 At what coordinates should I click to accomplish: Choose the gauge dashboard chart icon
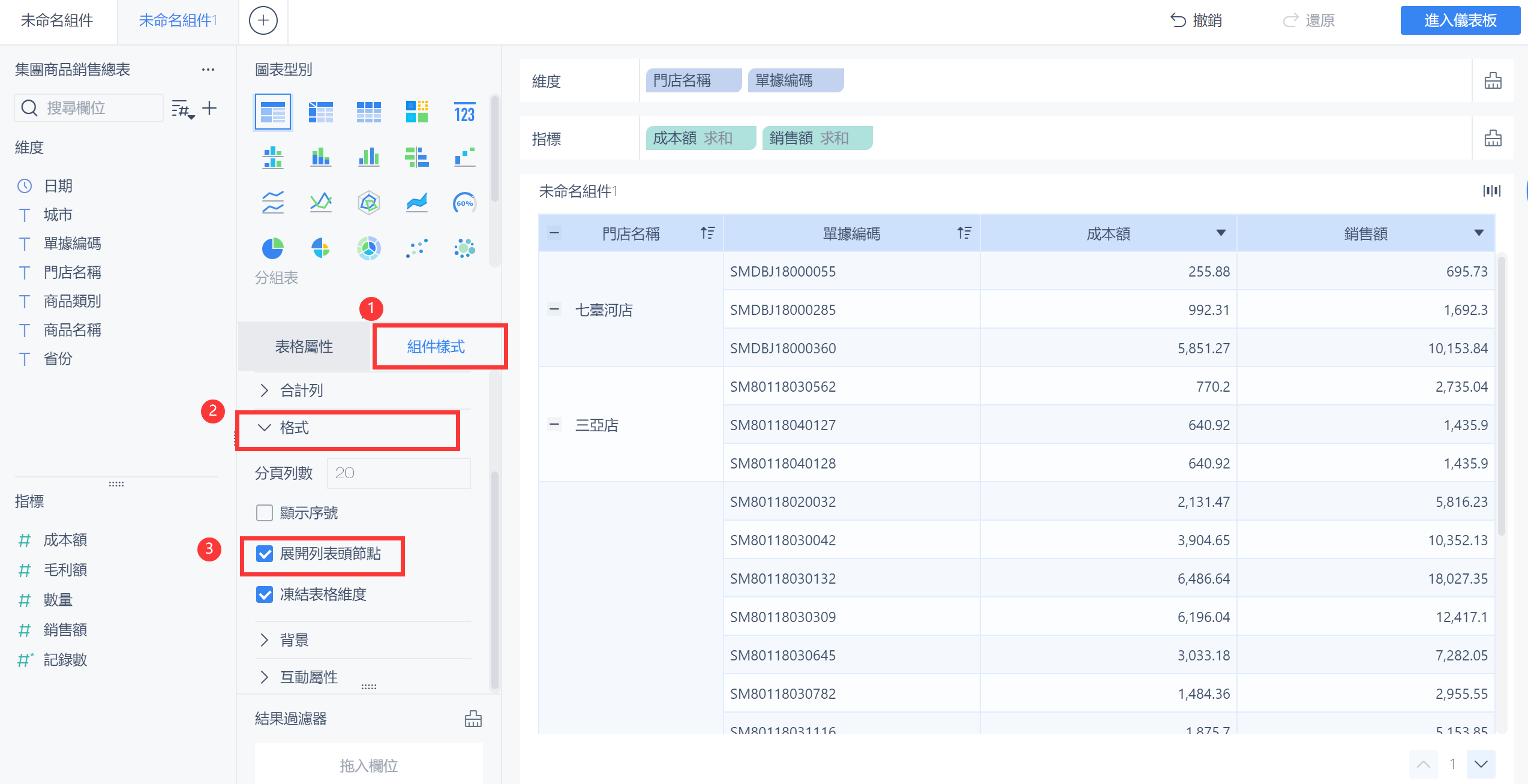pyautogui.click(x=464, y=203)
